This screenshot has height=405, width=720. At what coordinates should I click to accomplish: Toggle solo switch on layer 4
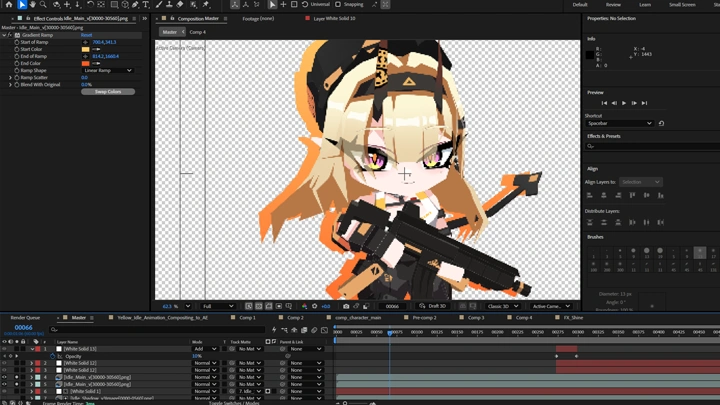pos(16,377)
